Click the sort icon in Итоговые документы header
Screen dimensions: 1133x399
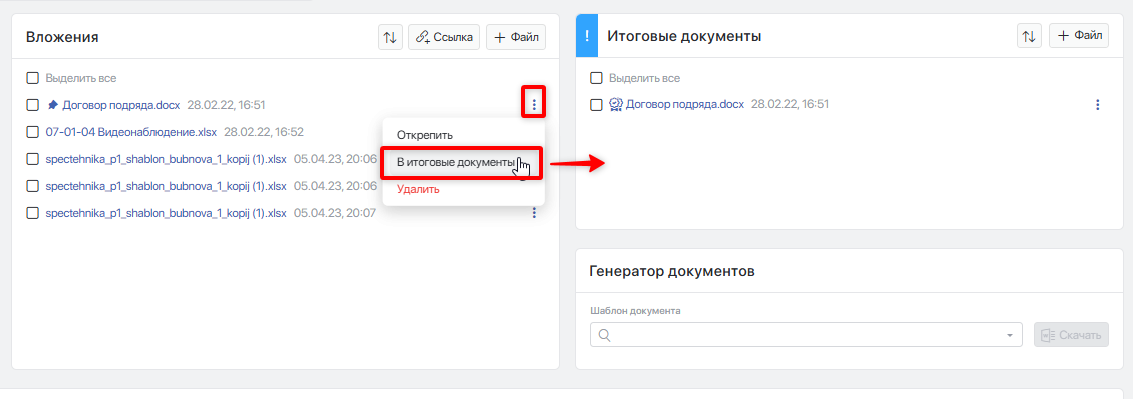[1029, 35]
